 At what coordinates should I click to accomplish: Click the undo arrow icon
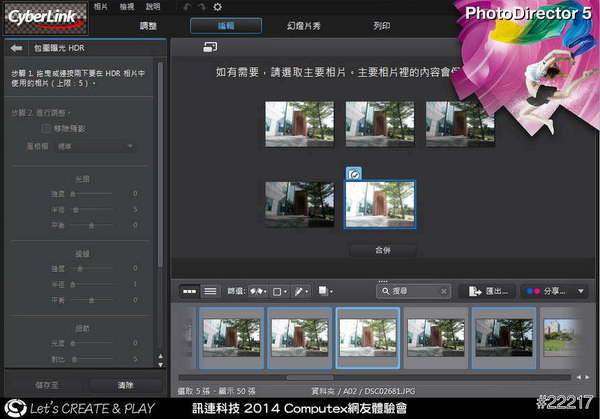[x=188, y=7]
